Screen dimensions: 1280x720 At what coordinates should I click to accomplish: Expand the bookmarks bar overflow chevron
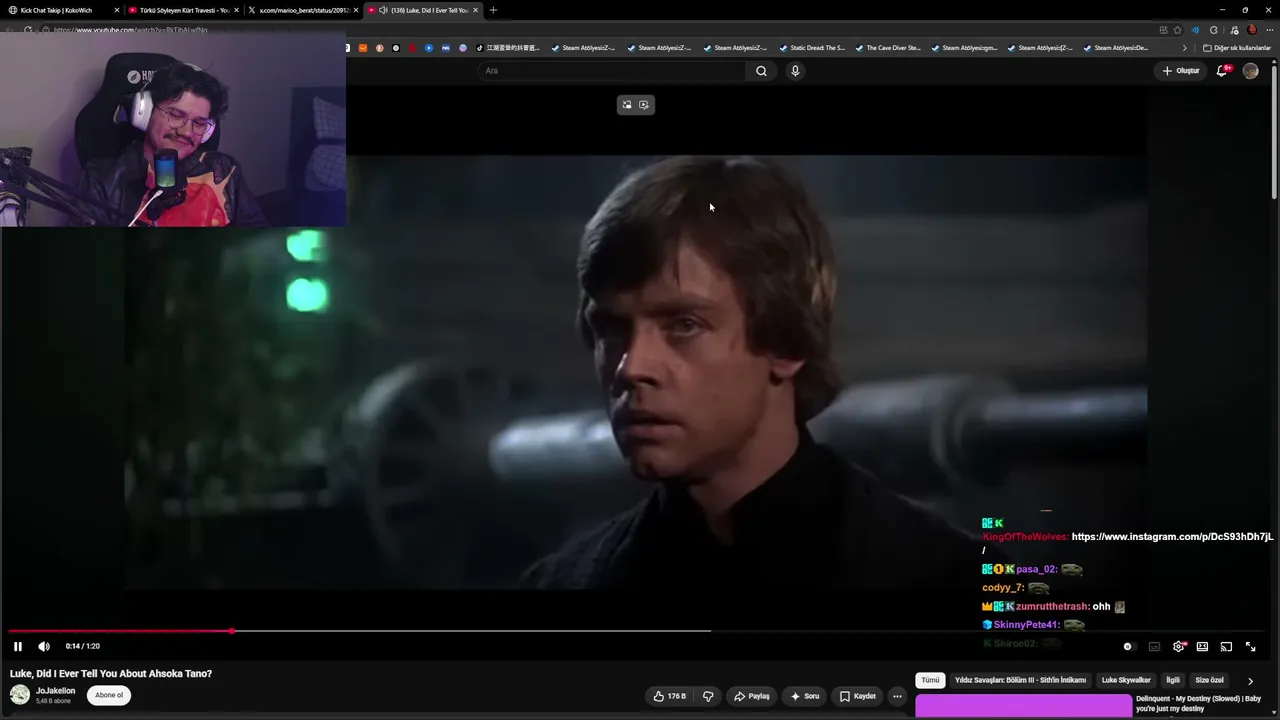1185,48
